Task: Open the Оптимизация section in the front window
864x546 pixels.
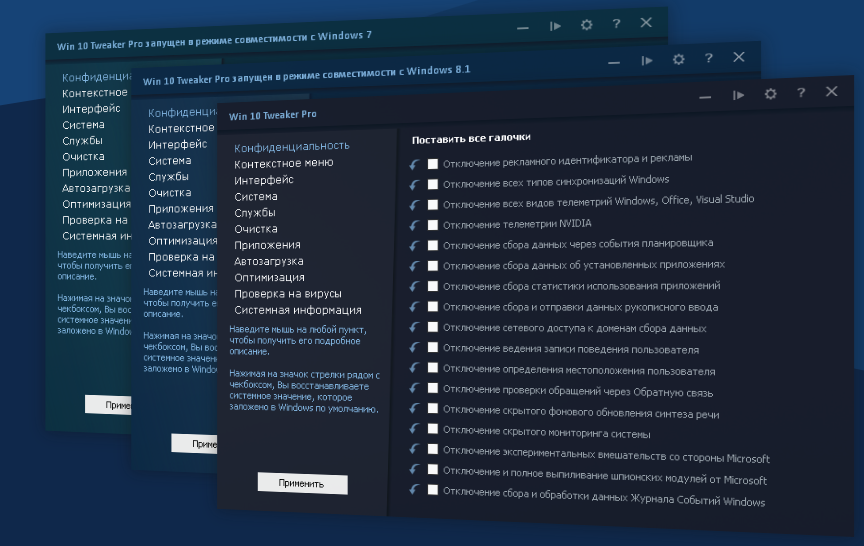Action: click(x=269, y=277)
